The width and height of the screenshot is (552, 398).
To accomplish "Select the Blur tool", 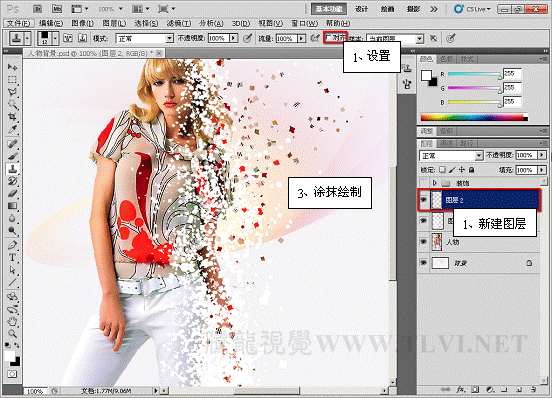I will (x=12, y=218).
